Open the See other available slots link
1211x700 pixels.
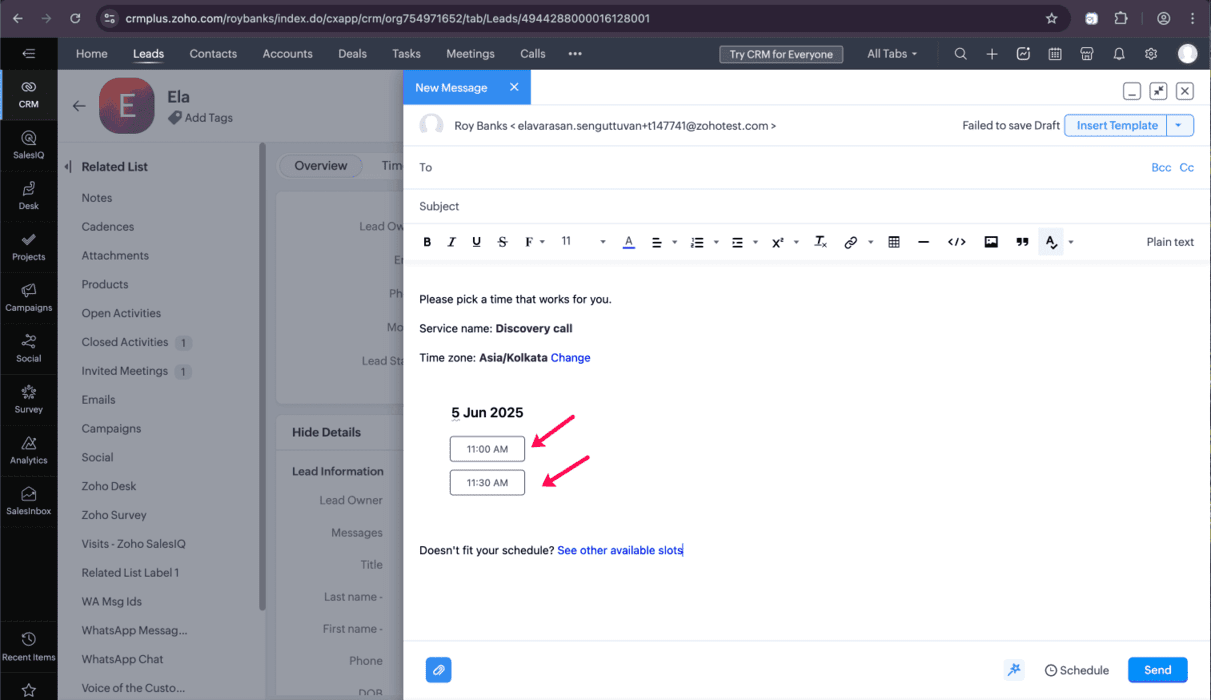pyautogui.click(x=620, y=550)
